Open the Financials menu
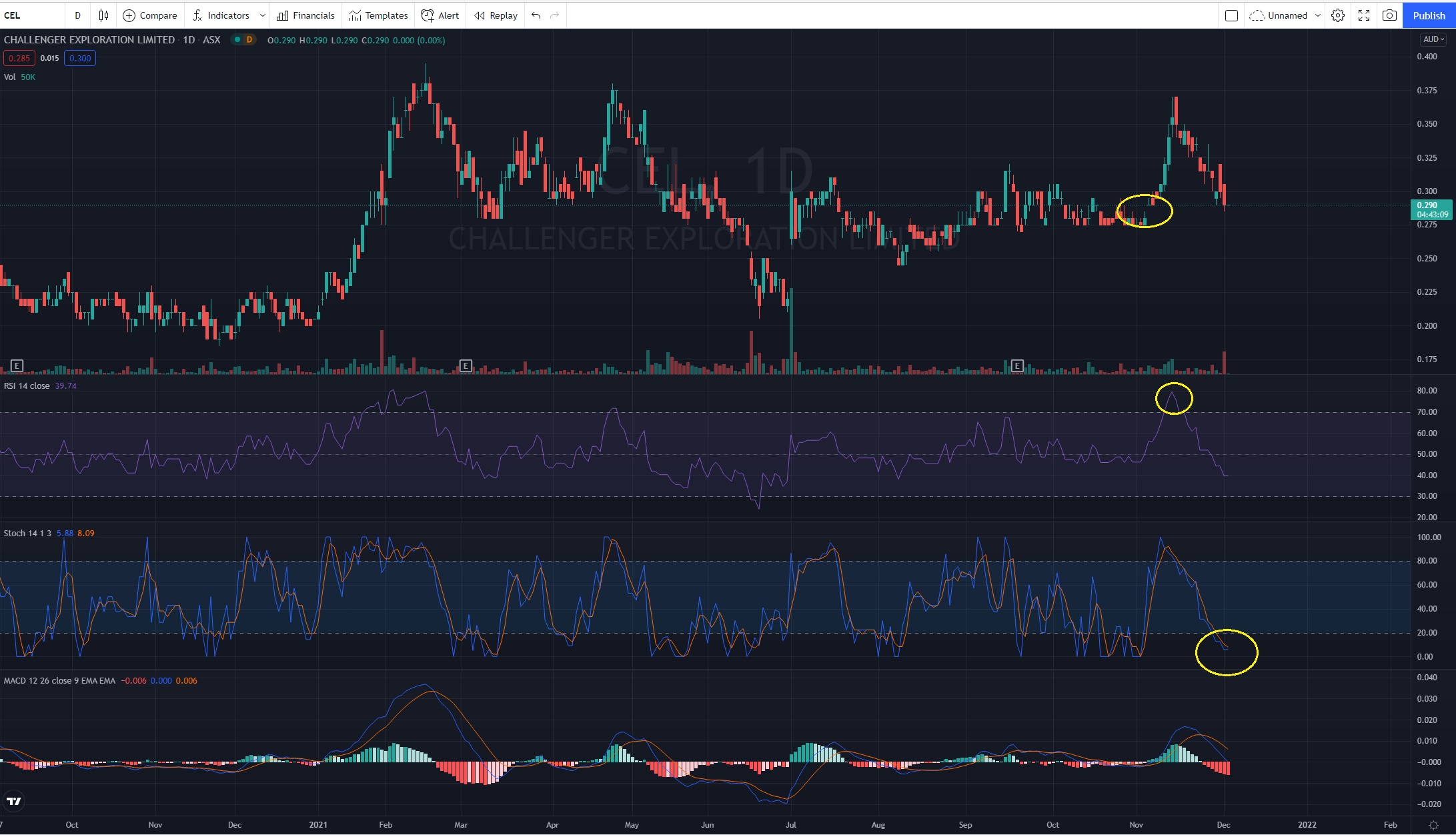 306,15
